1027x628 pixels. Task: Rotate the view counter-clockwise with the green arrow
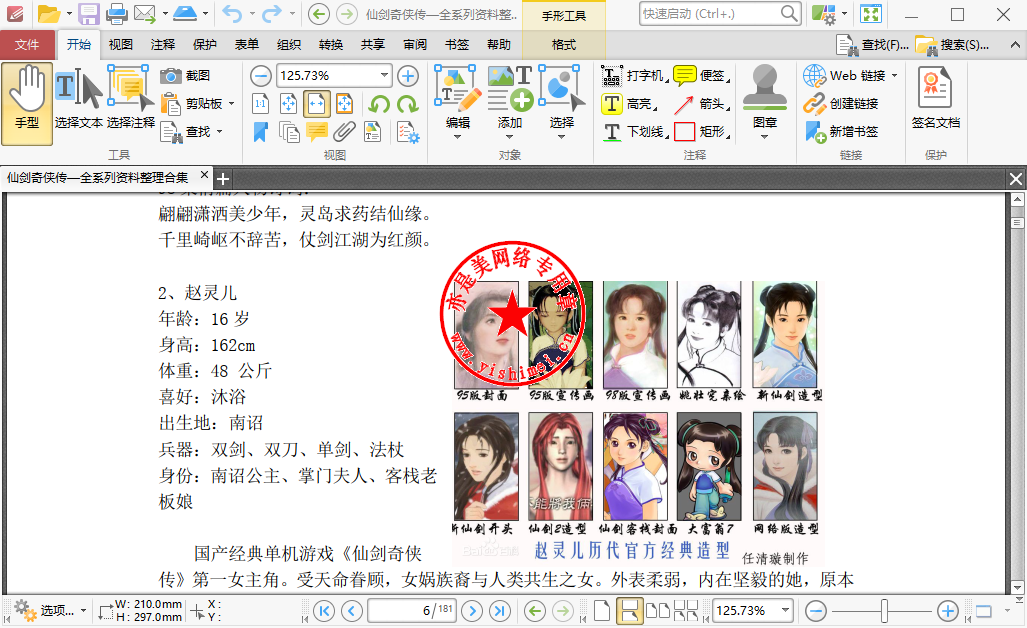379,104
